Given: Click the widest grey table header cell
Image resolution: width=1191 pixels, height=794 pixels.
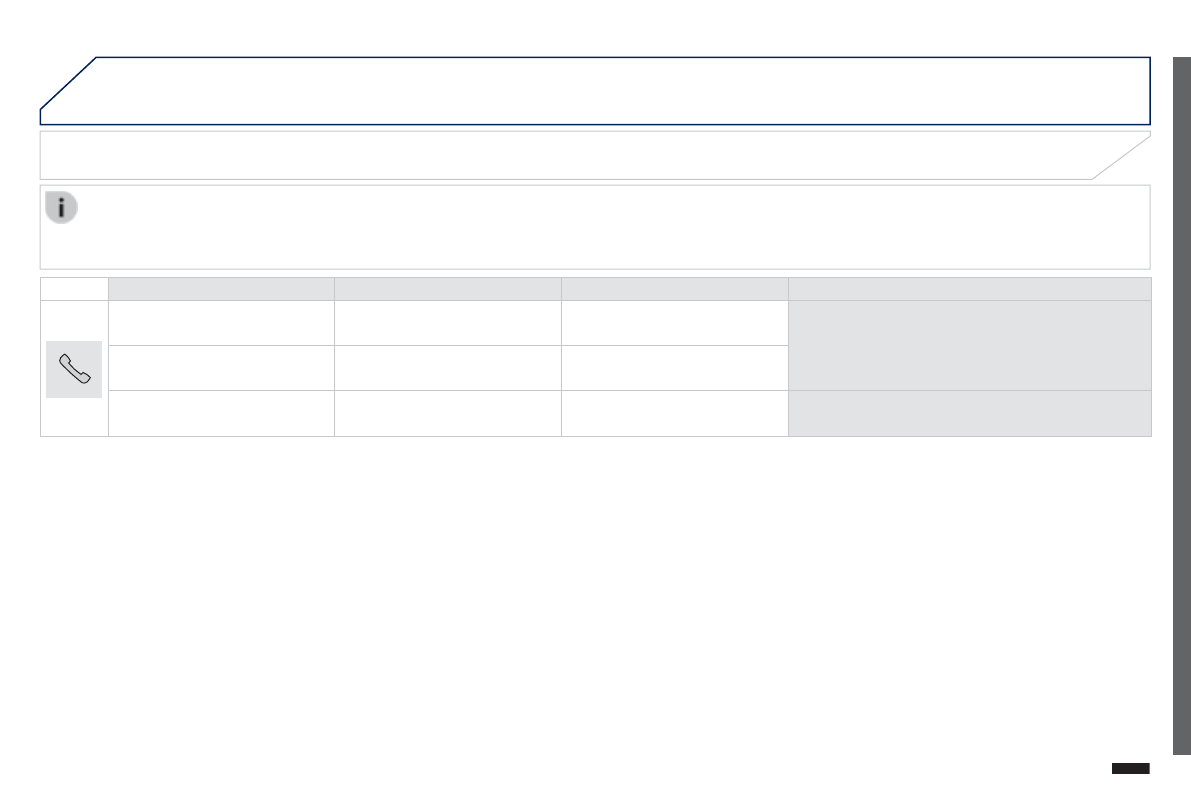Looking at the screenshot, I should click(969, 289).
